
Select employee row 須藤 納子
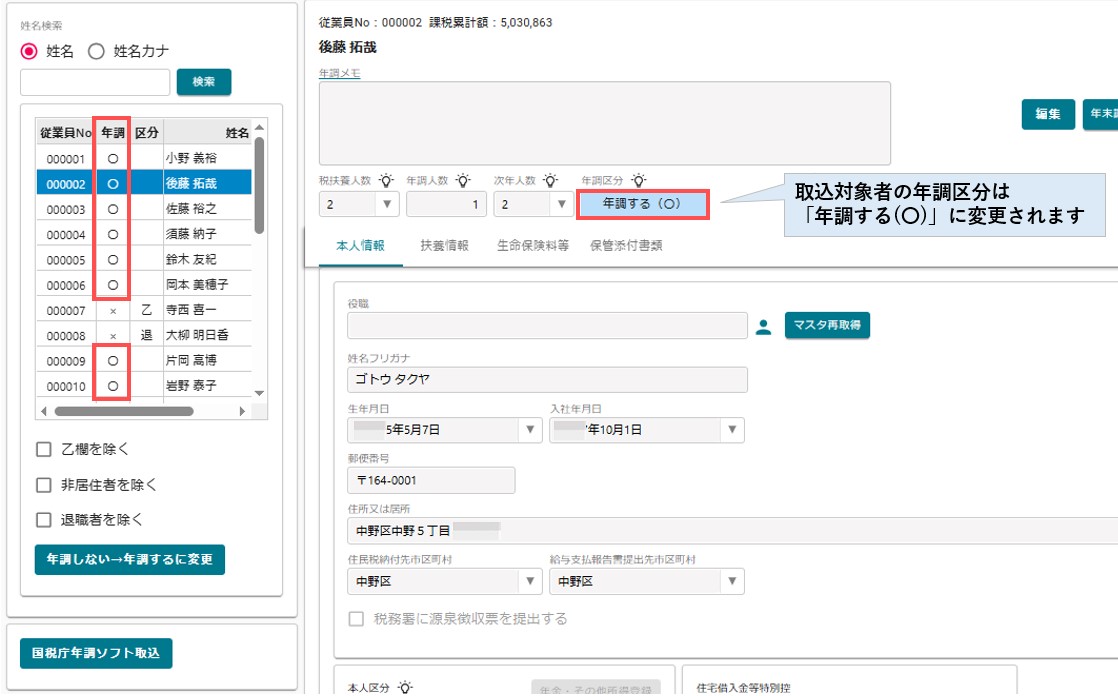[144, 235]
